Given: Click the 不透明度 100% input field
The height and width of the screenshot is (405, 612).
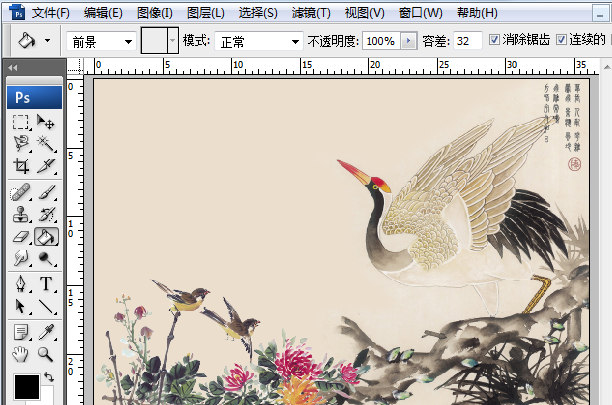Looking at the screenshot, I should (x=381, y=41).
